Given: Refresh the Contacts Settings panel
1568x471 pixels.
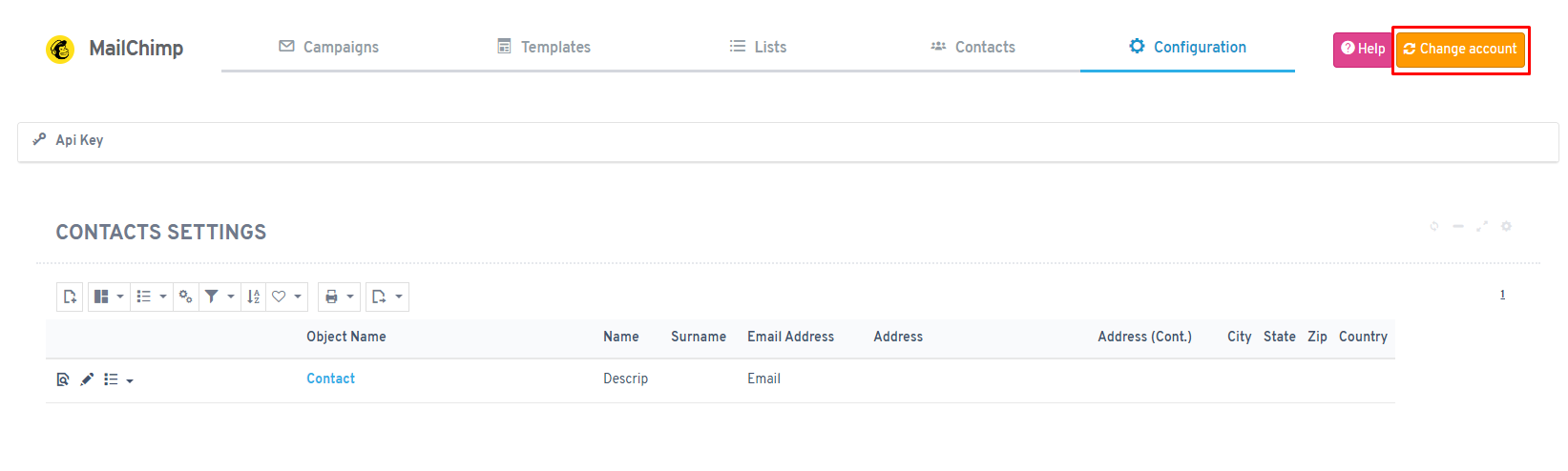Looking at the screenshot, I should [1433, 226].
